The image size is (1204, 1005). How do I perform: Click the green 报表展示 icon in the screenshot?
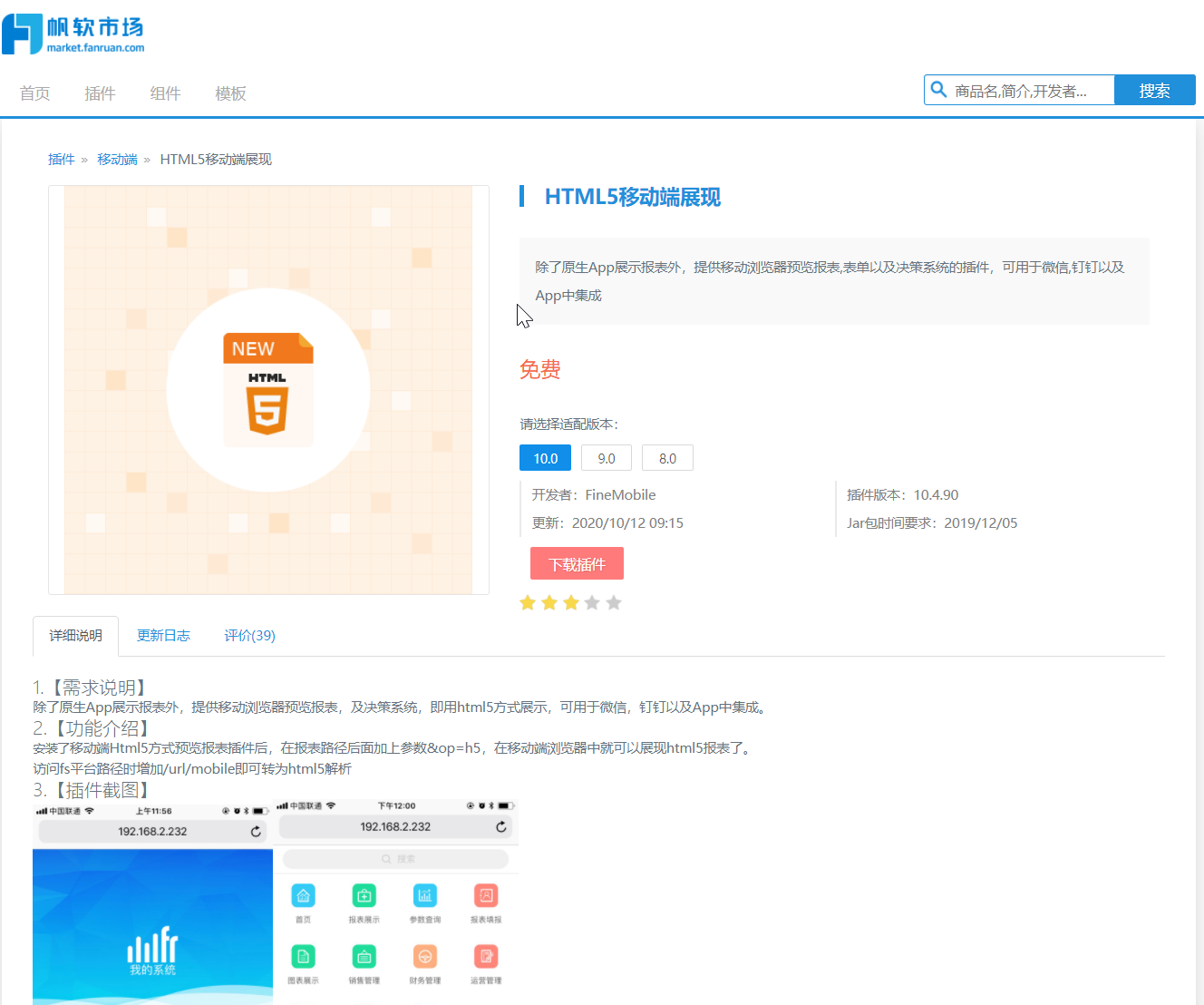[x=364, y=896]
